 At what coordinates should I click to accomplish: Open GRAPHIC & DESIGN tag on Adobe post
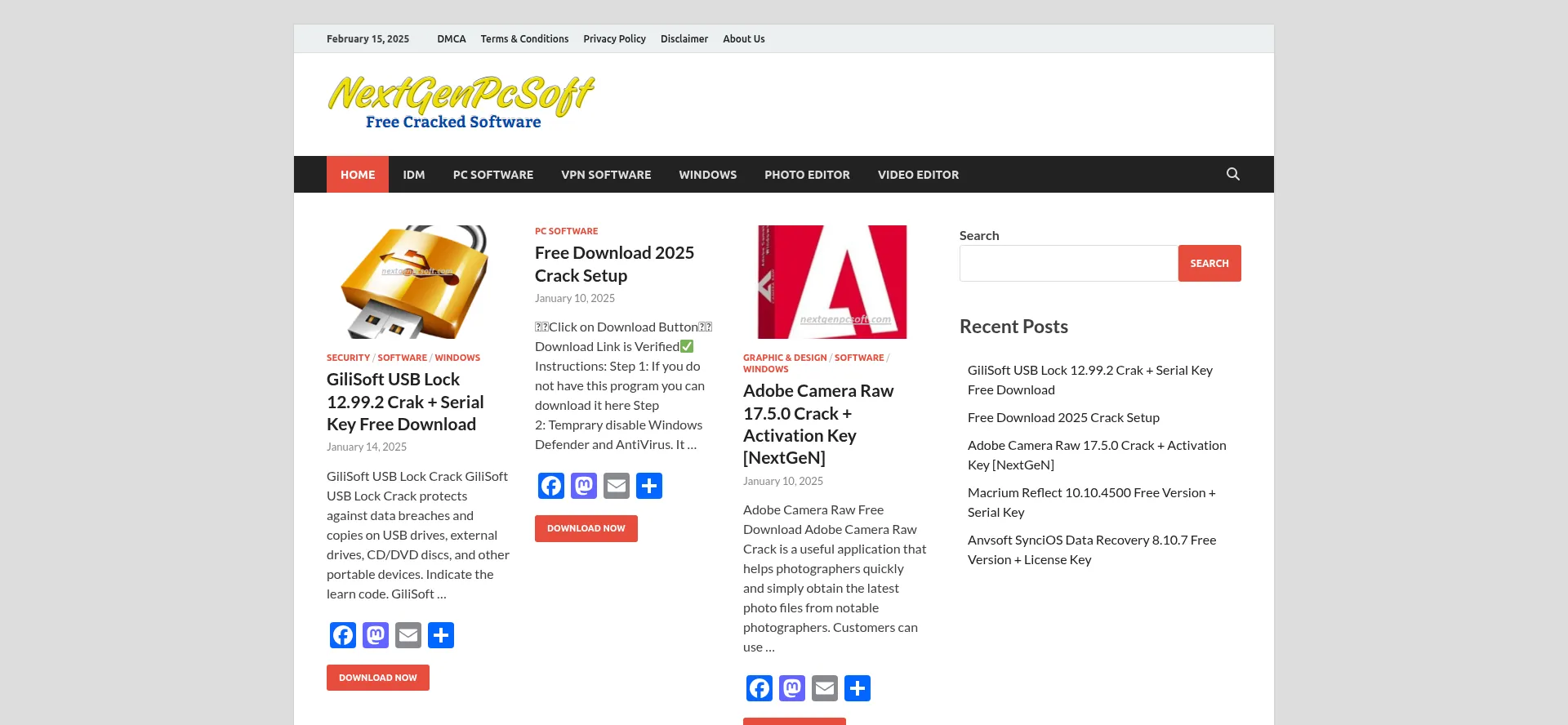pos(785,358)
